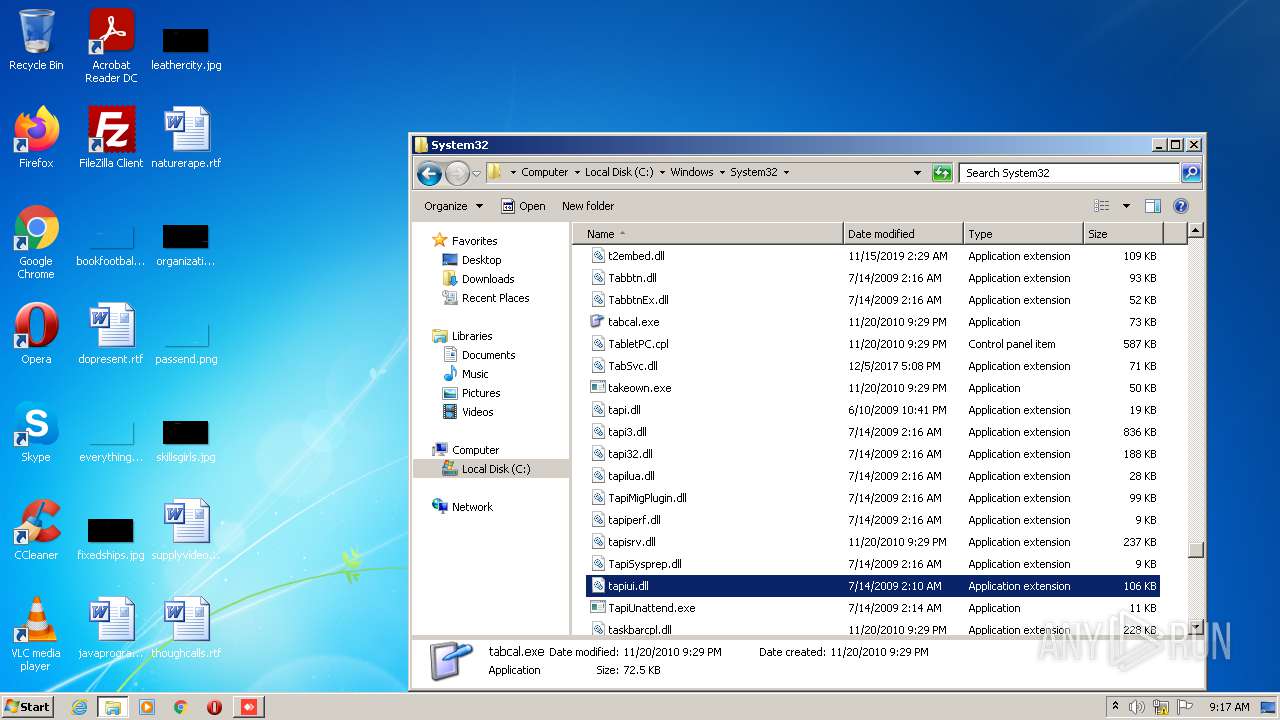This screenshot has width=1280, height=720.
Task: Select Desktop under Favorites
Action: point(481,260)
